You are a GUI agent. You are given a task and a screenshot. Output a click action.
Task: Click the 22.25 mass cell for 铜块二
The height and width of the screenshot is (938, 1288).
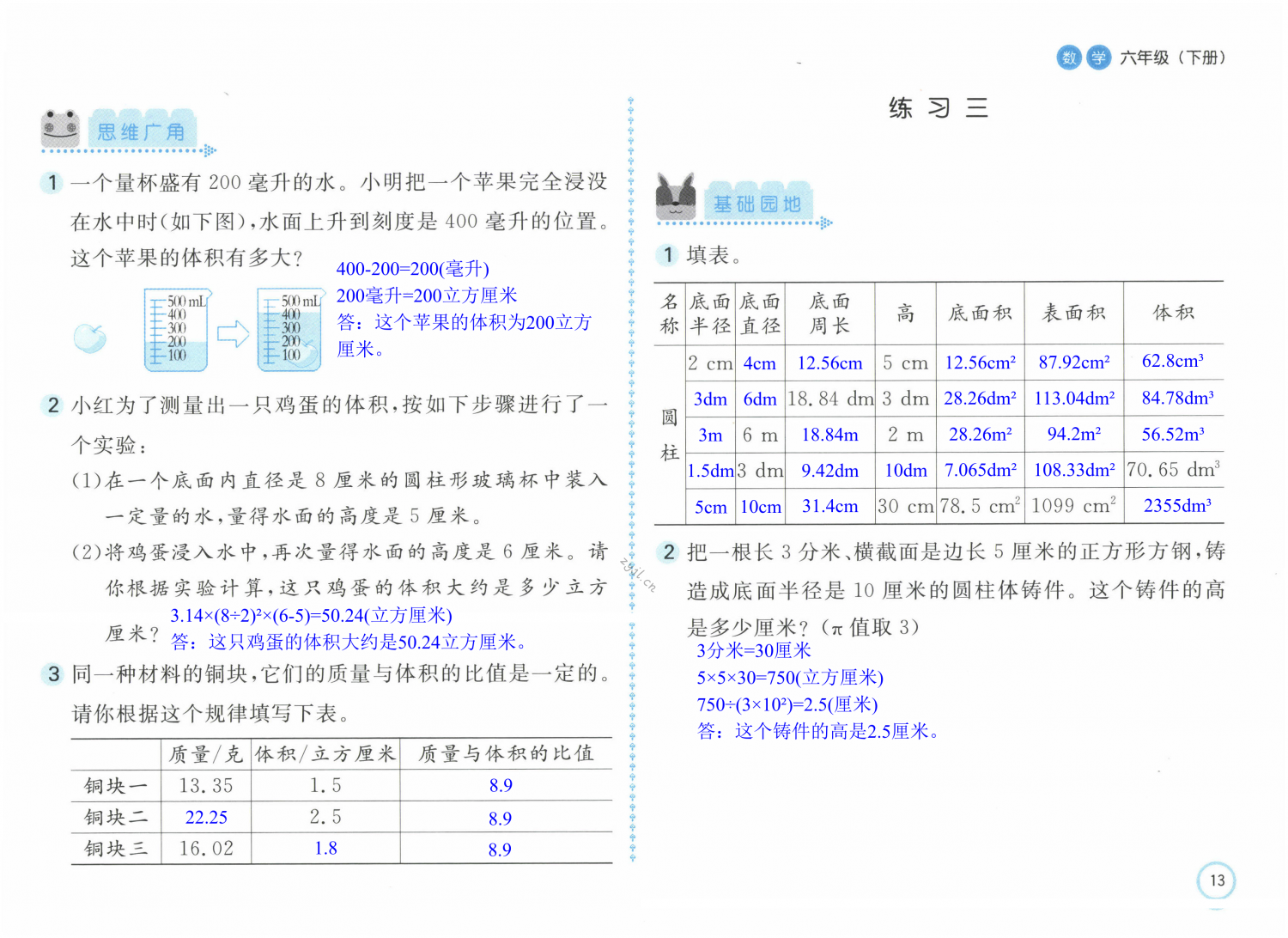click(206, 817)
